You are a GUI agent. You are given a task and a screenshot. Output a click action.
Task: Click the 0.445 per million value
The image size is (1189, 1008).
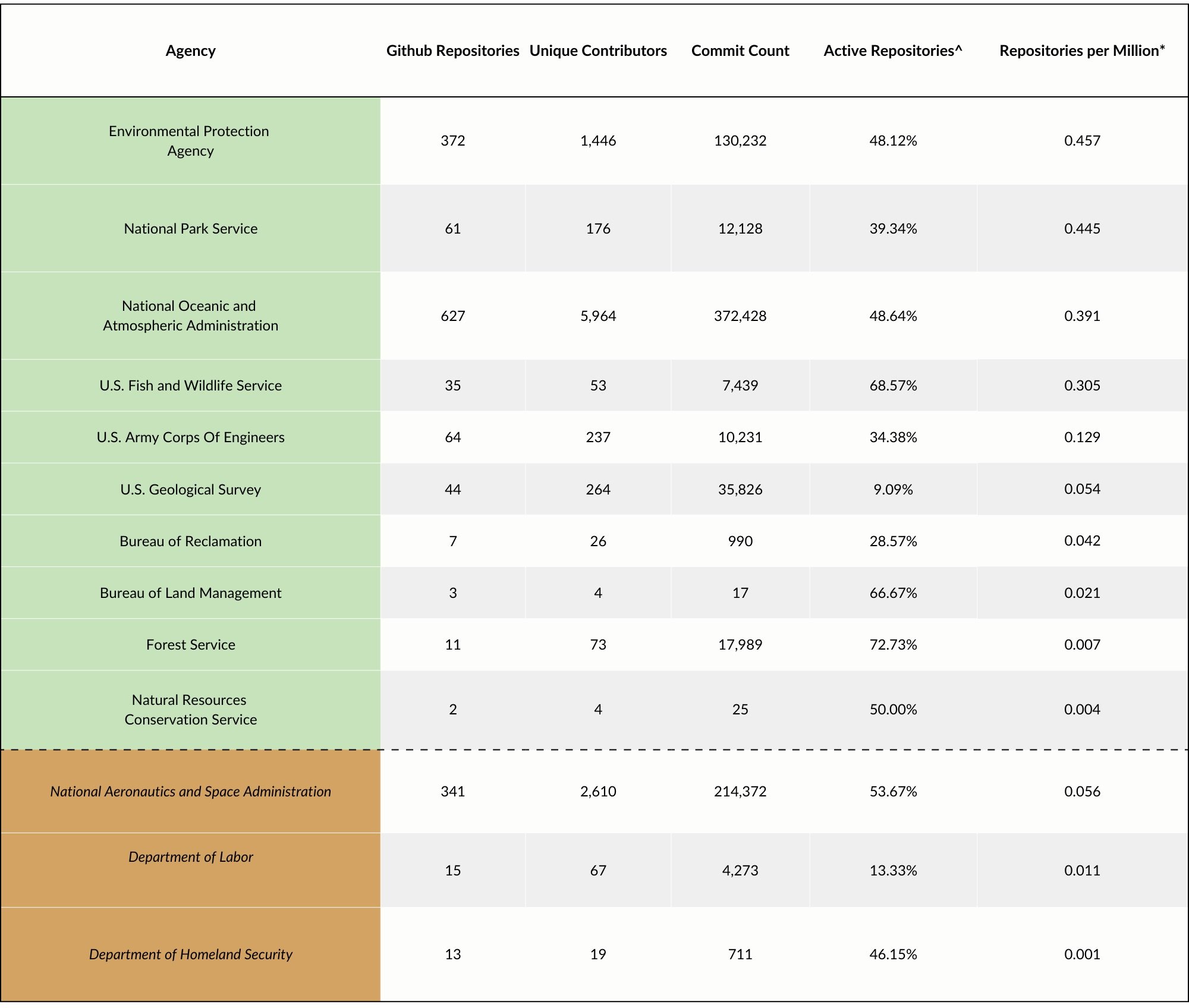click(1082, 229)
